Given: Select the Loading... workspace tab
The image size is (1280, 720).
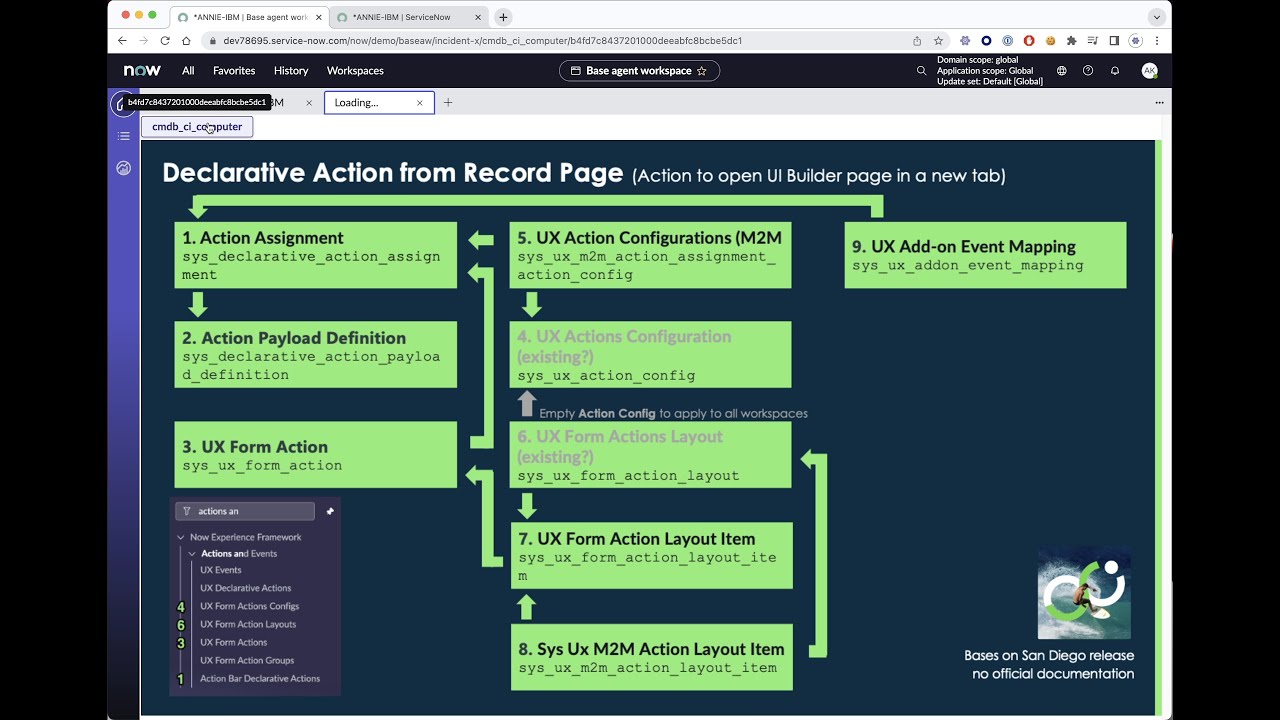Looking at the screenshot, I should pyautogui.click(x=379, y=102).
